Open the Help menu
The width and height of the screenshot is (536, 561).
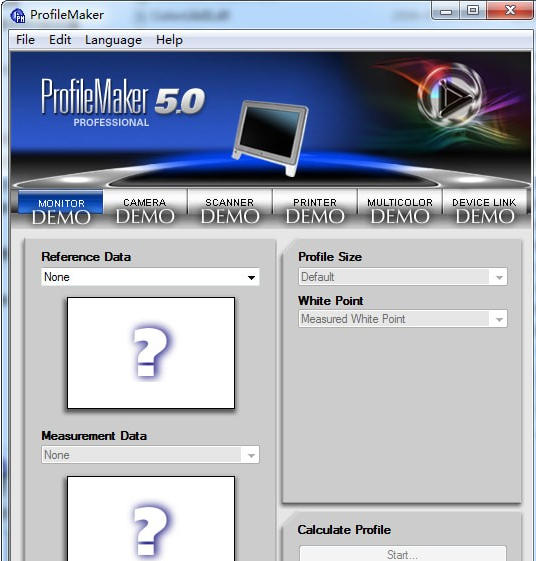tap(169, 40)
